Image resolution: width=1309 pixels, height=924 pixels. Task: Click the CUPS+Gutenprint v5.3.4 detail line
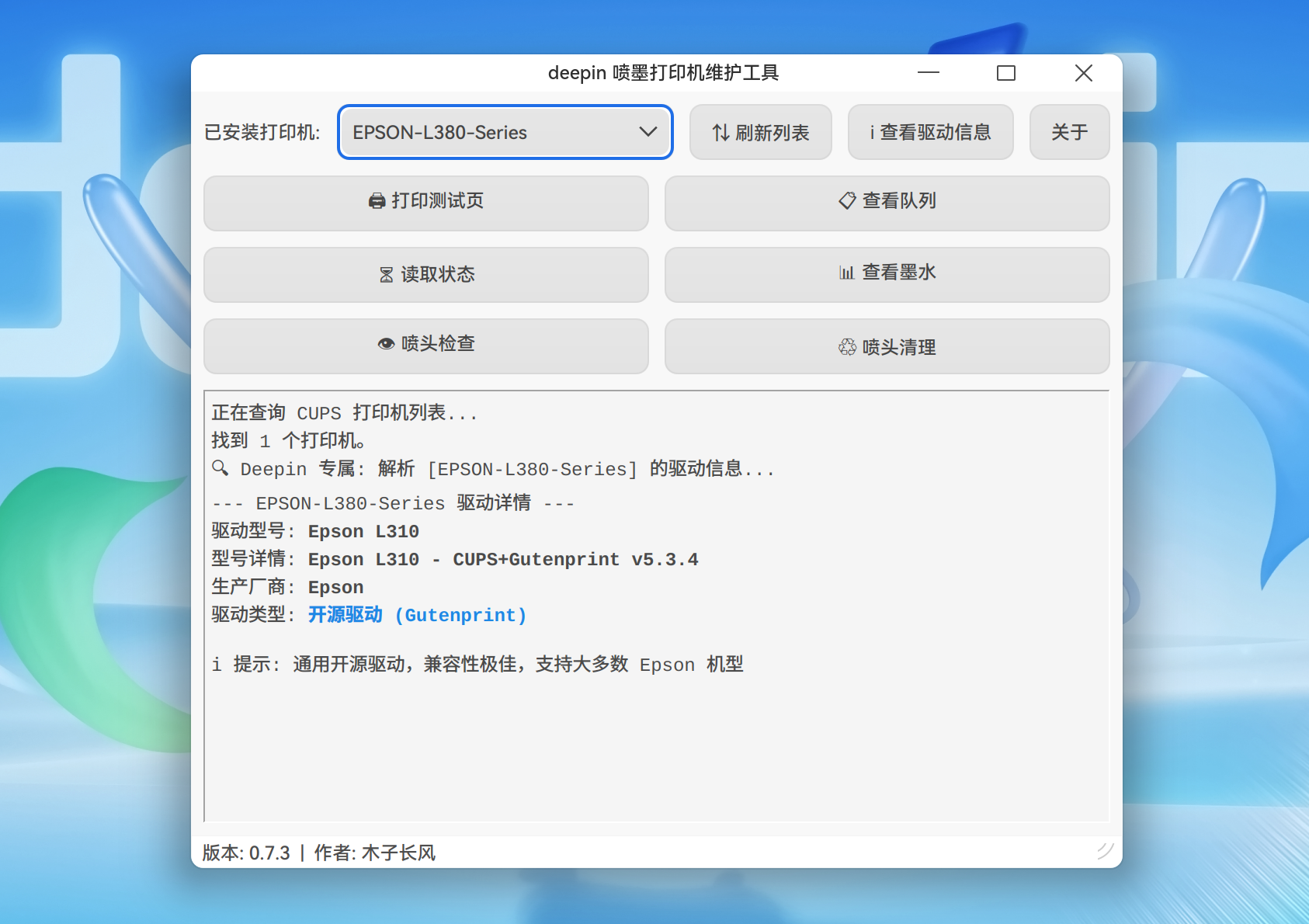455,559
